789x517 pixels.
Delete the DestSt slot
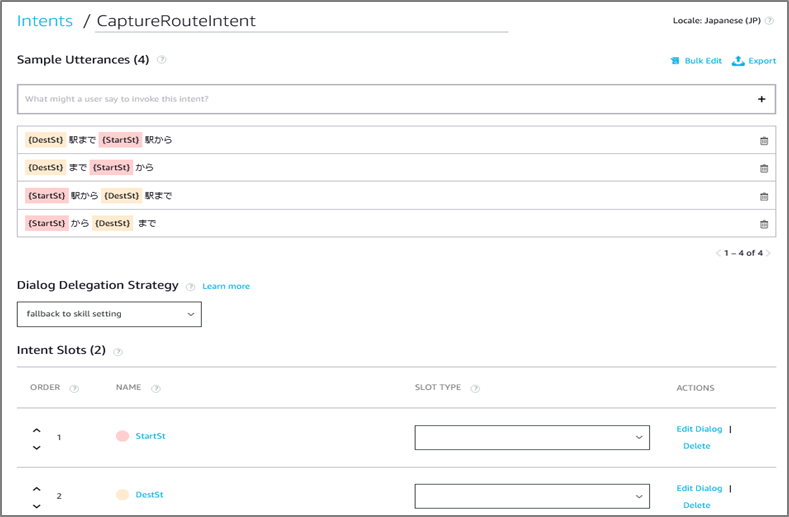click(696, 505)
